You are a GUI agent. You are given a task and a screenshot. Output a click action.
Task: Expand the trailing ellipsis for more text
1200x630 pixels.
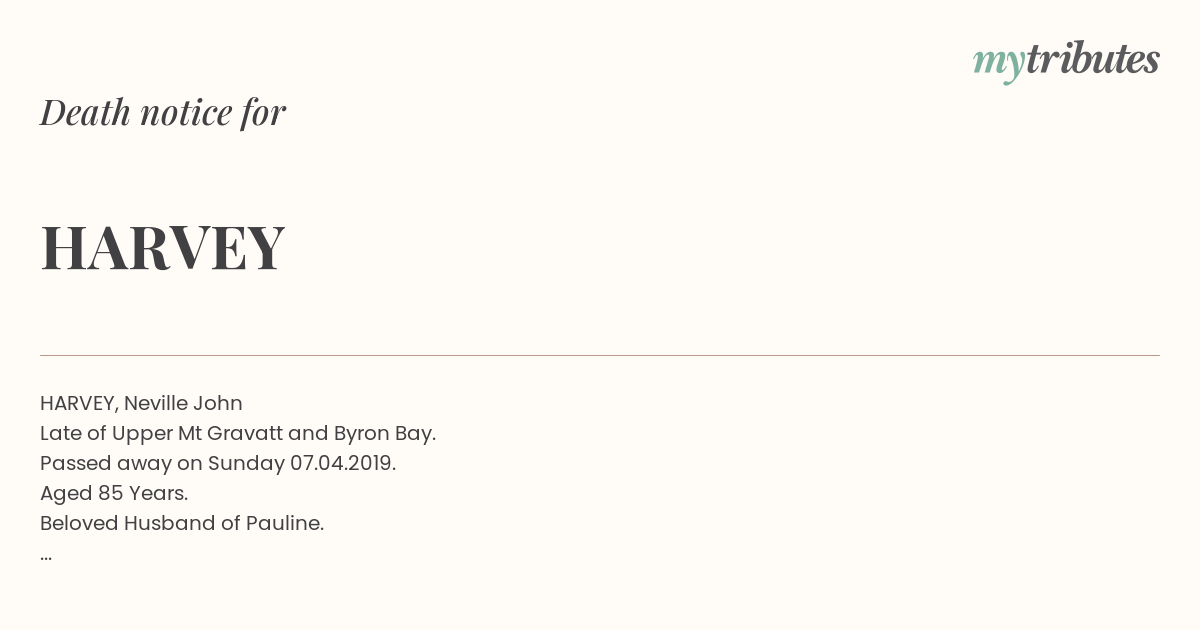pos(46,556)
